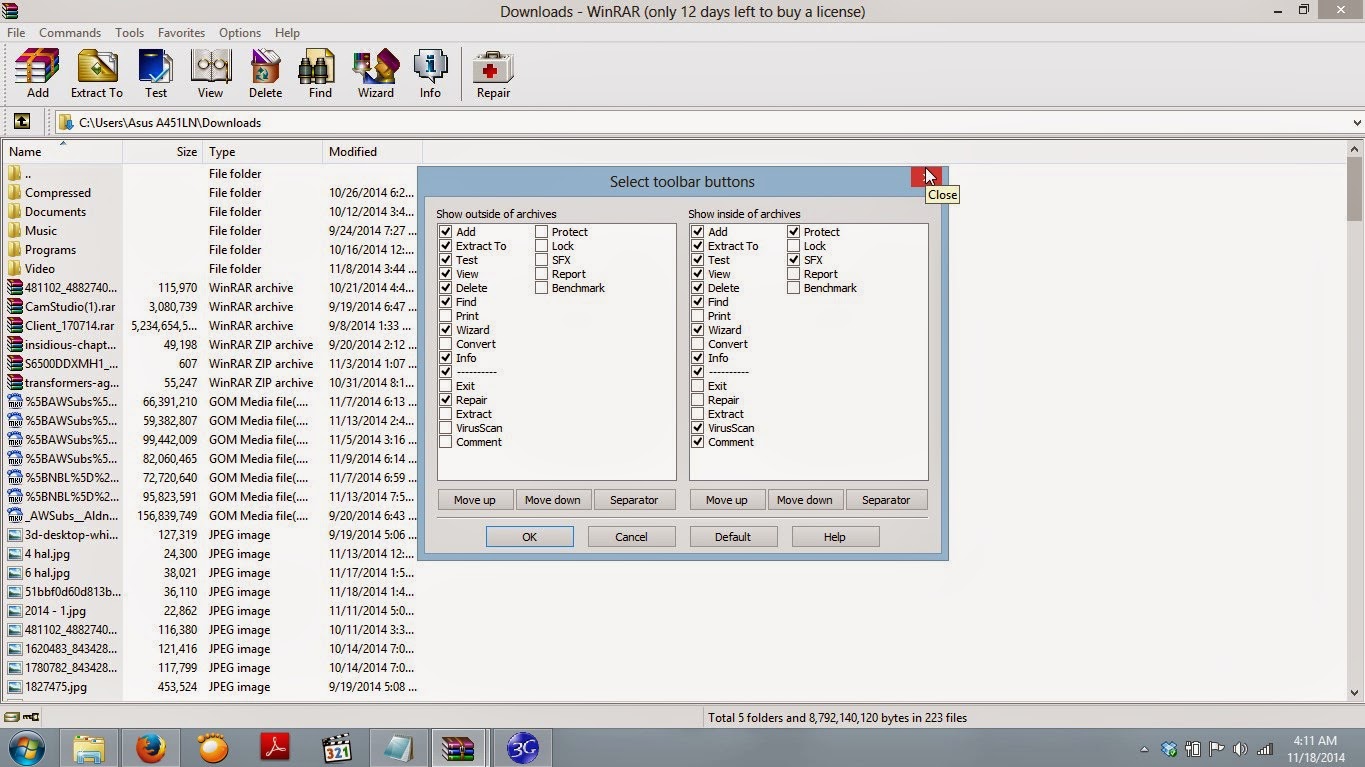Uncheck Repair under Show outside of archives
Viewport: 1365px width, 767px height.
pos(446,400)
